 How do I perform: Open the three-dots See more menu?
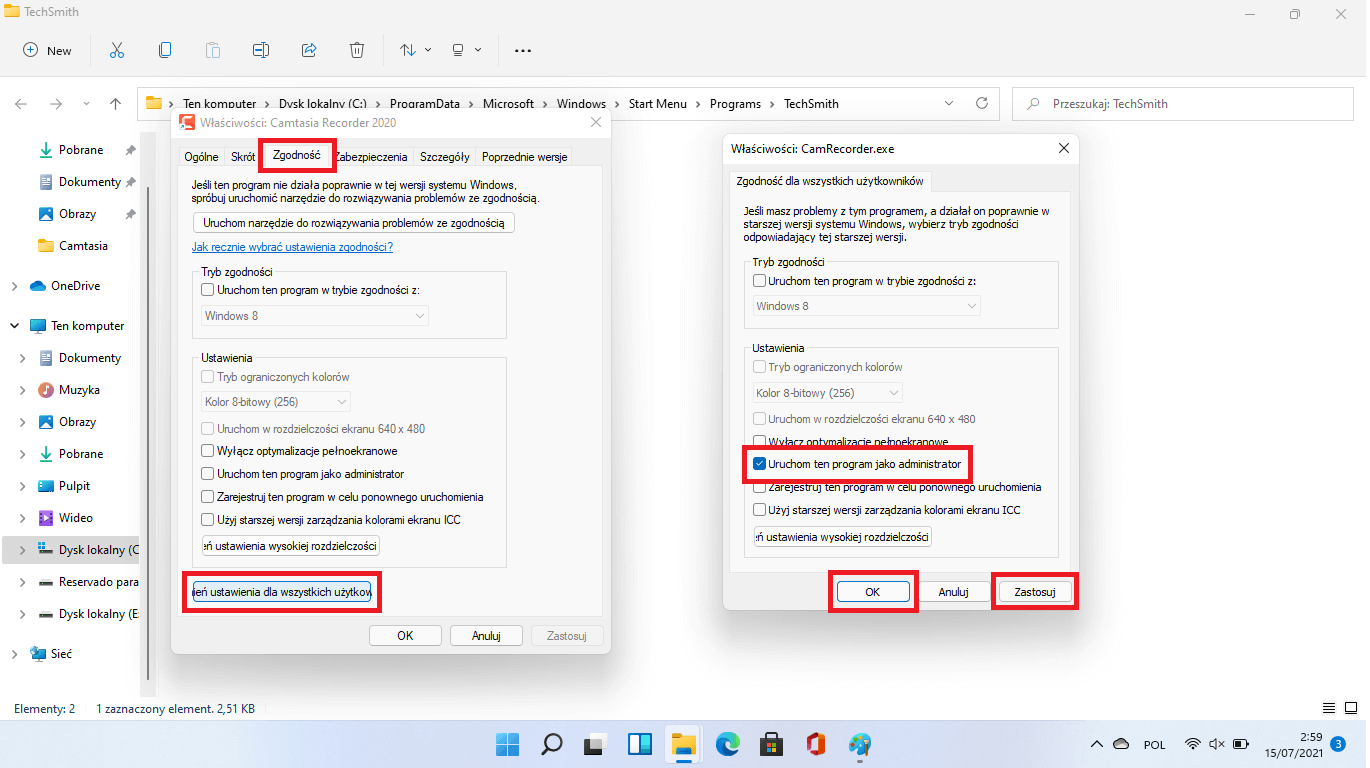coord(522,50)
